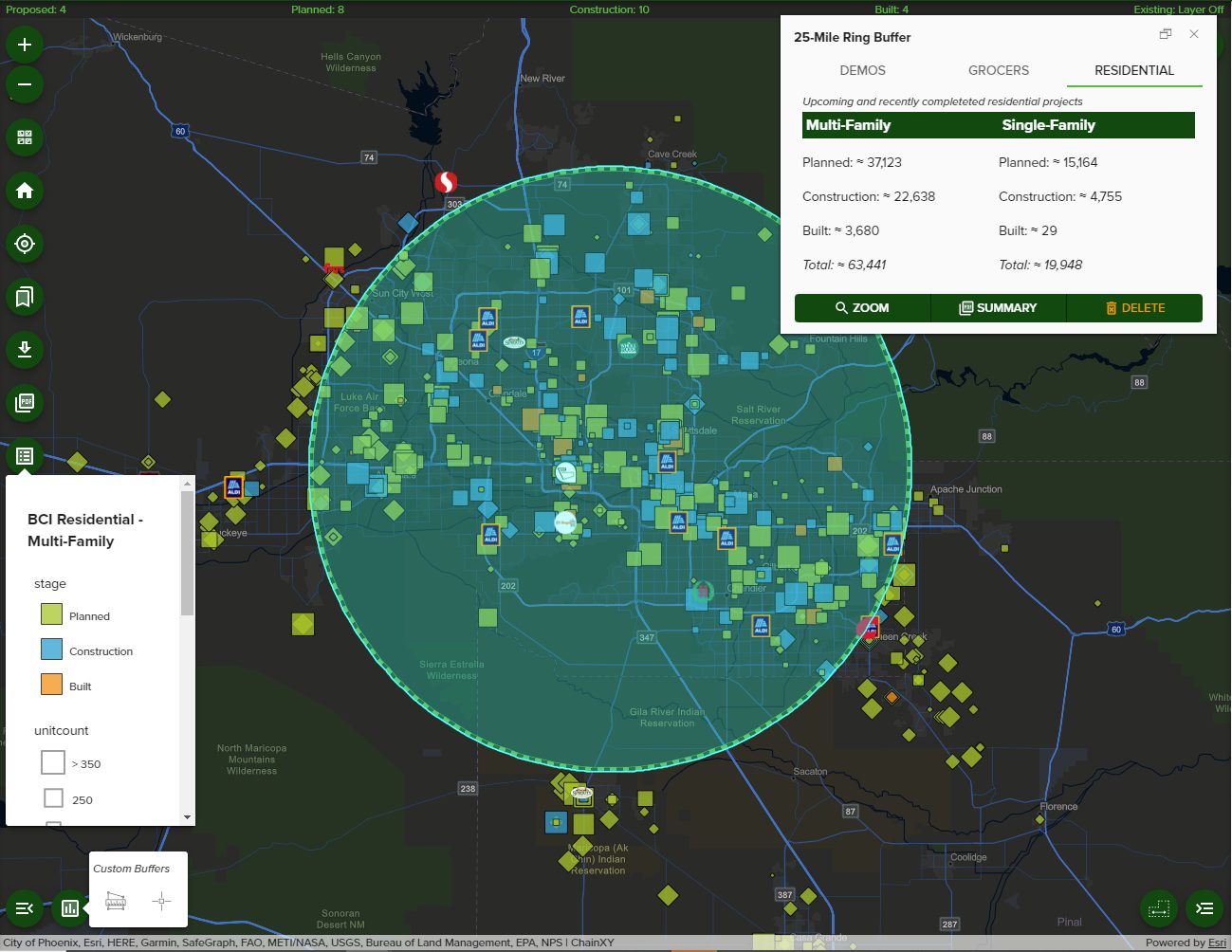
Task: Open the bookmarks panel icon
Action: click(24, 297)
